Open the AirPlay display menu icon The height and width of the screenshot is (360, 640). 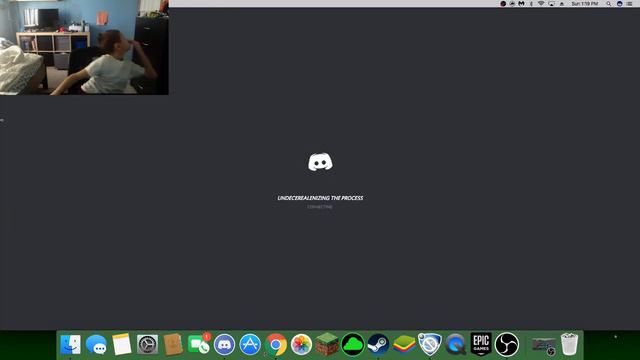click(551, 4)
